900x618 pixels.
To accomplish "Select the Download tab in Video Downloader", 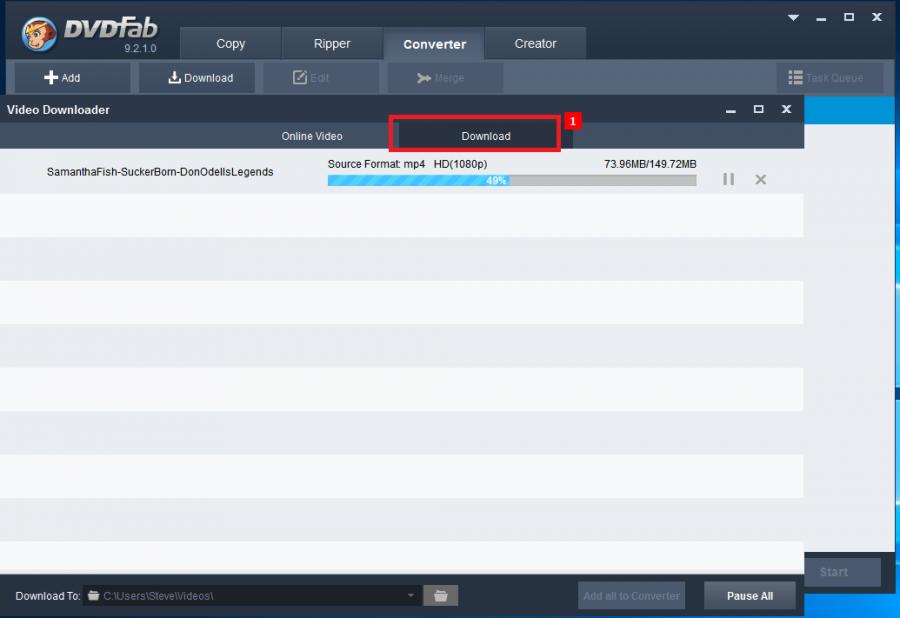I will point(486,136).
